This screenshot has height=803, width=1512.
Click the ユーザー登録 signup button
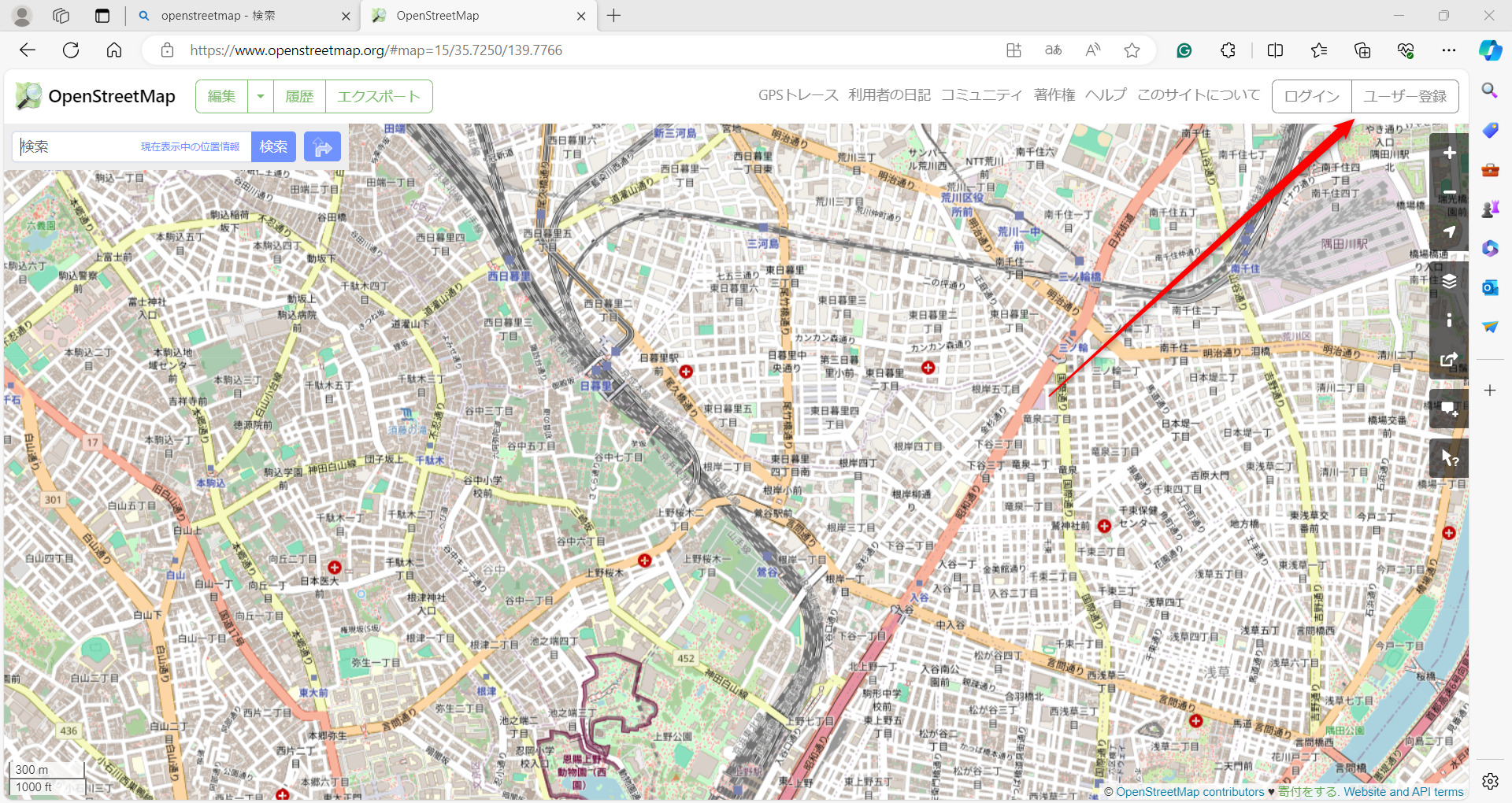(x=1405, y=96)
